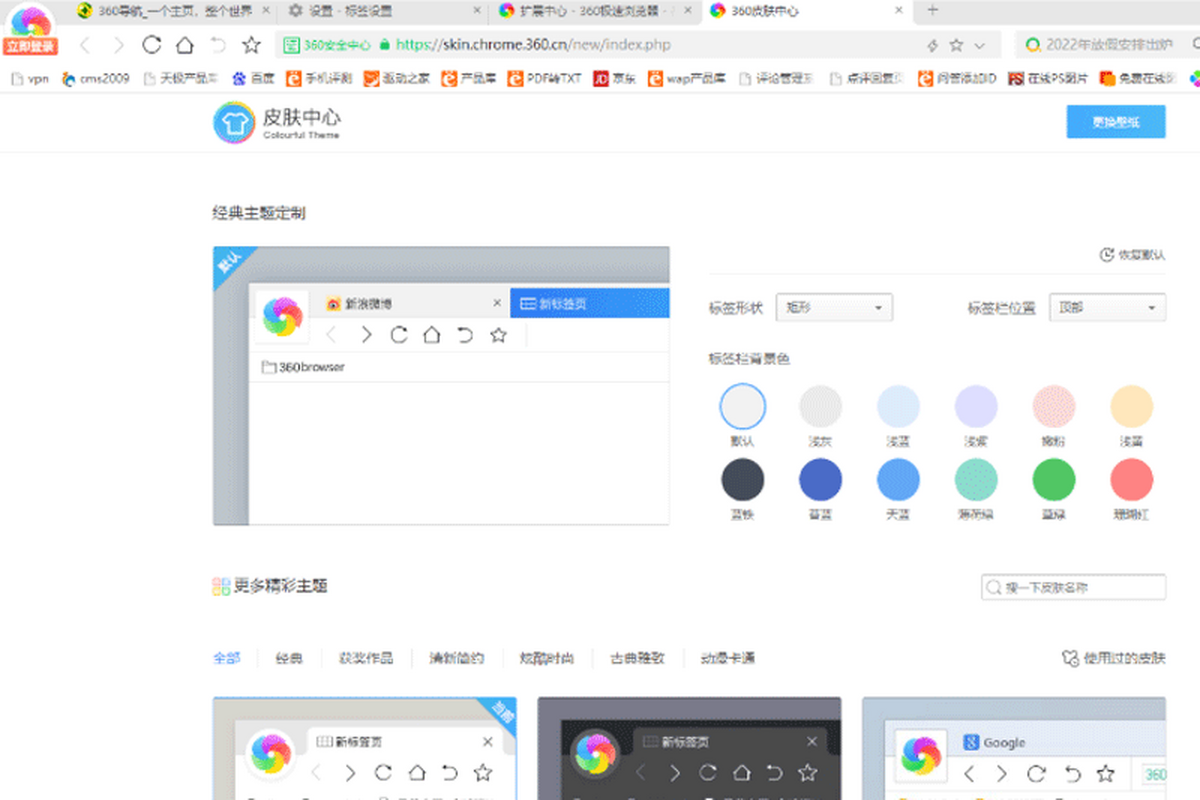
Task: Click the 皮肤中心 T-shirt logo
Action: pos(234,123)
